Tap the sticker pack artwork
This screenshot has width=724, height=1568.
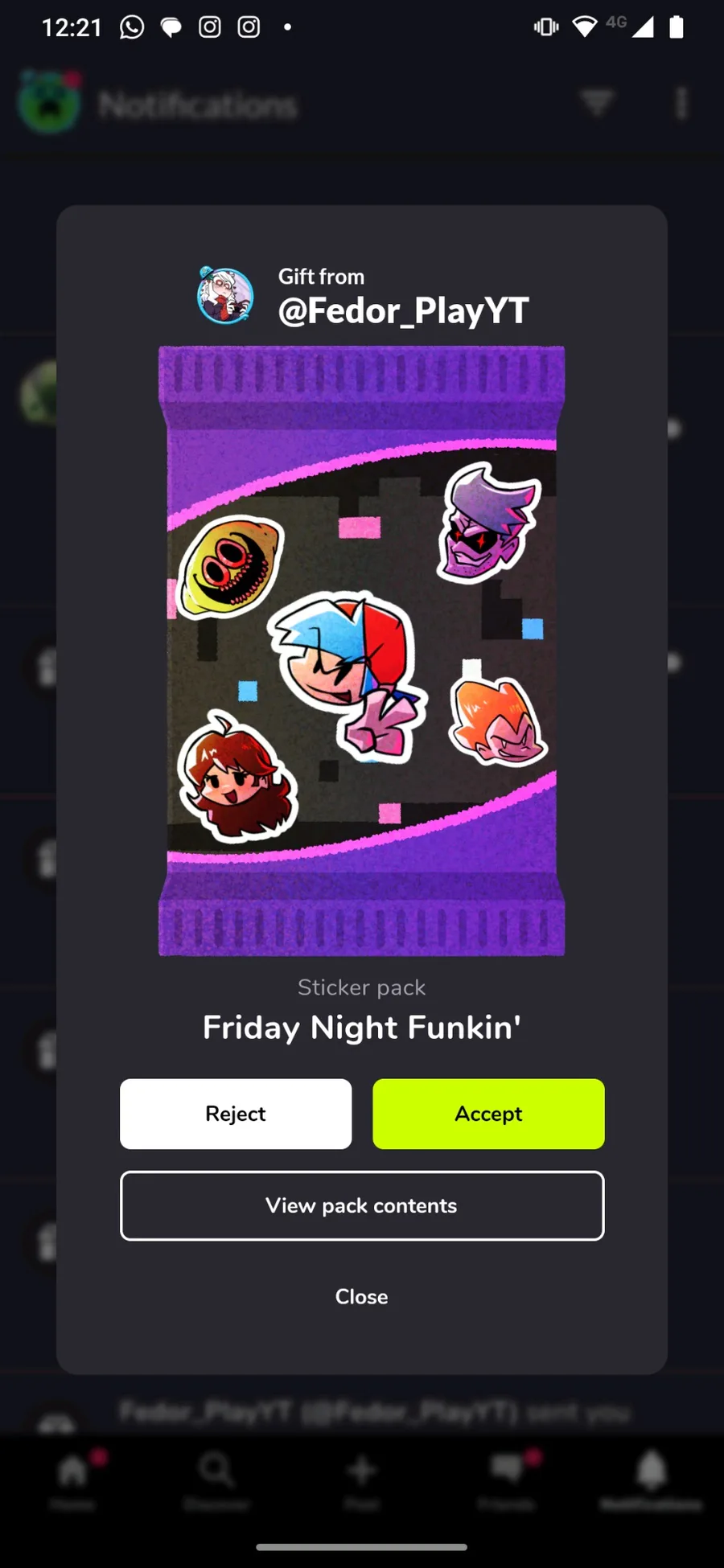(362, 651)
